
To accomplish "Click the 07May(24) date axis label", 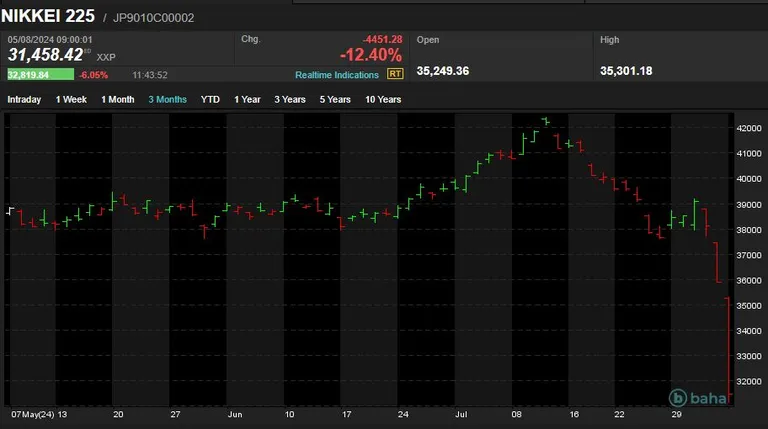I will click(33, 414).
